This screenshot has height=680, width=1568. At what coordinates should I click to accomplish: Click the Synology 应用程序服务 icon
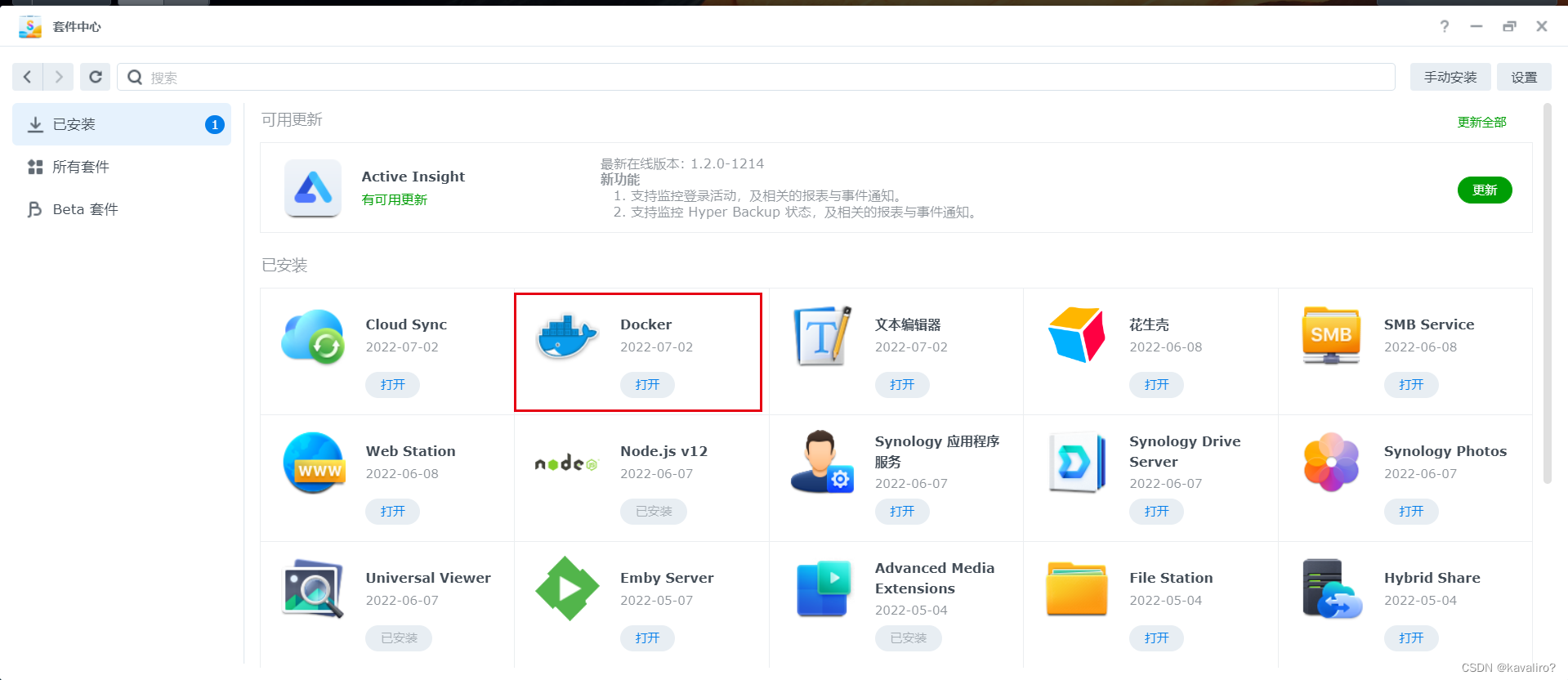pos(822,462)
